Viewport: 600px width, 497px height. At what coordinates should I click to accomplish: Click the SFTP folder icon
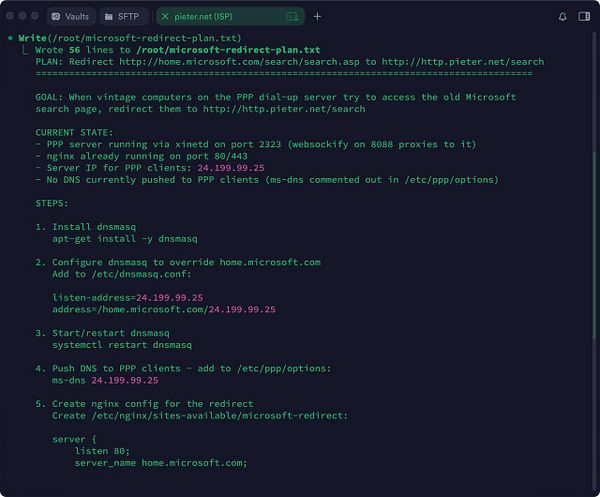[x=109, y=16]
